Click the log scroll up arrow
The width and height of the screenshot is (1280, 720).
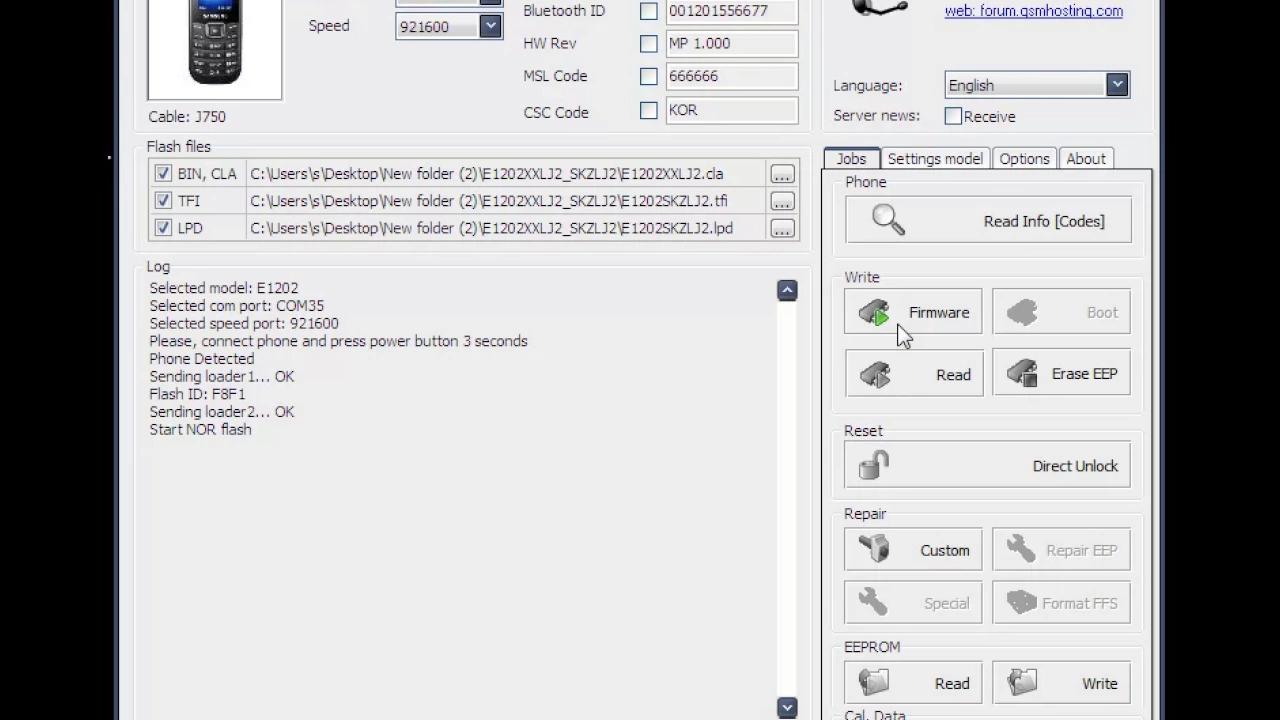[x=787, y=290]
